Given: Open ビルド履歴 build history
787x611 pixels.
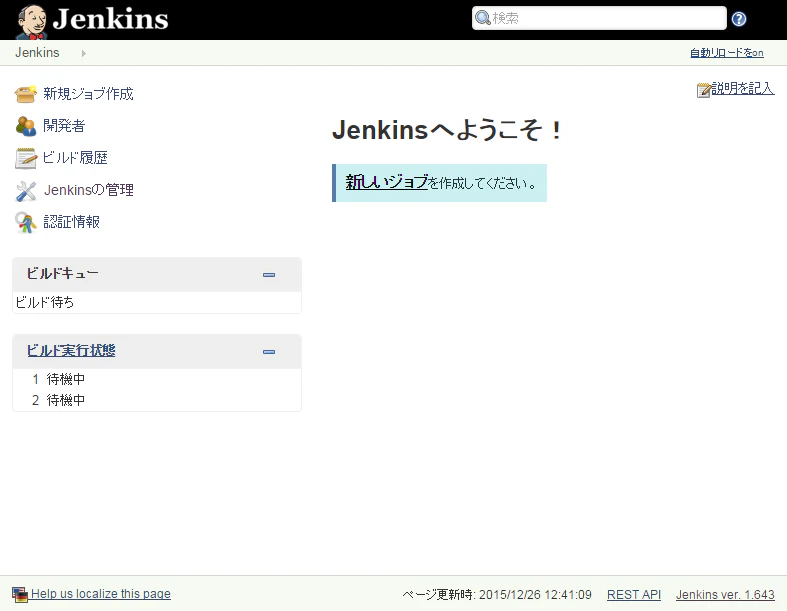Looking at the screenshot, I should [75, 158].
